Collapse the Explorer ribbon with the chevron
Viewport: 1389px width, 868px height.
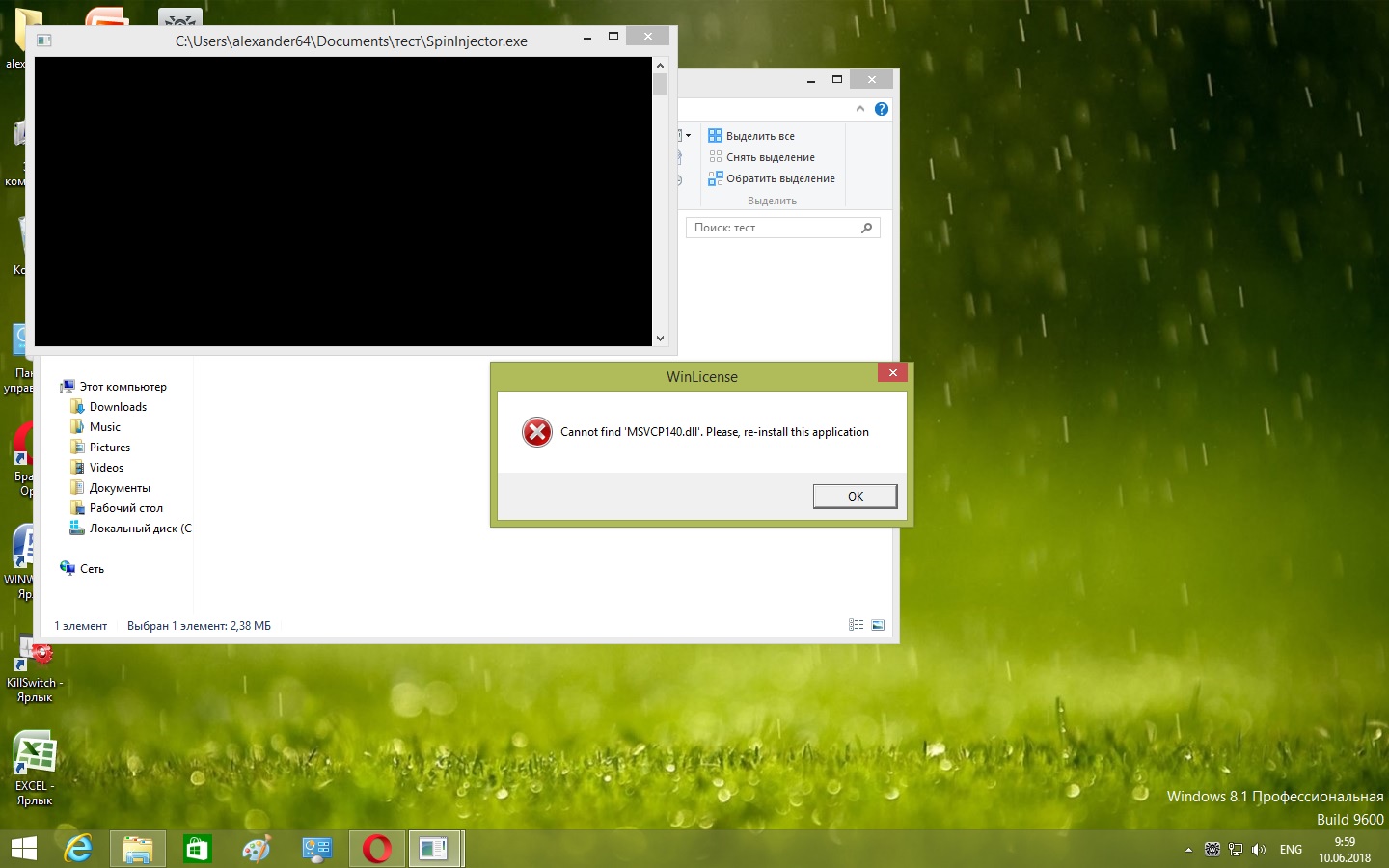(860, 109)
